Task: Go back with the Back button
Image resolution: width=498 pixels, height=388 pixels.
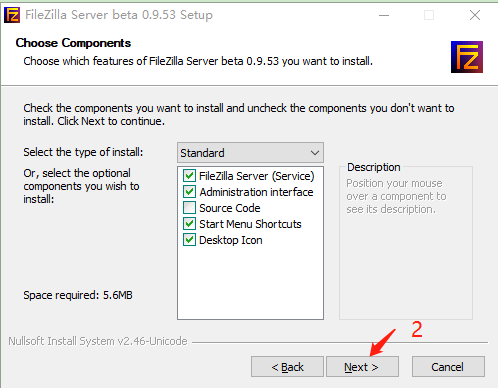Action: pos(287,367)
